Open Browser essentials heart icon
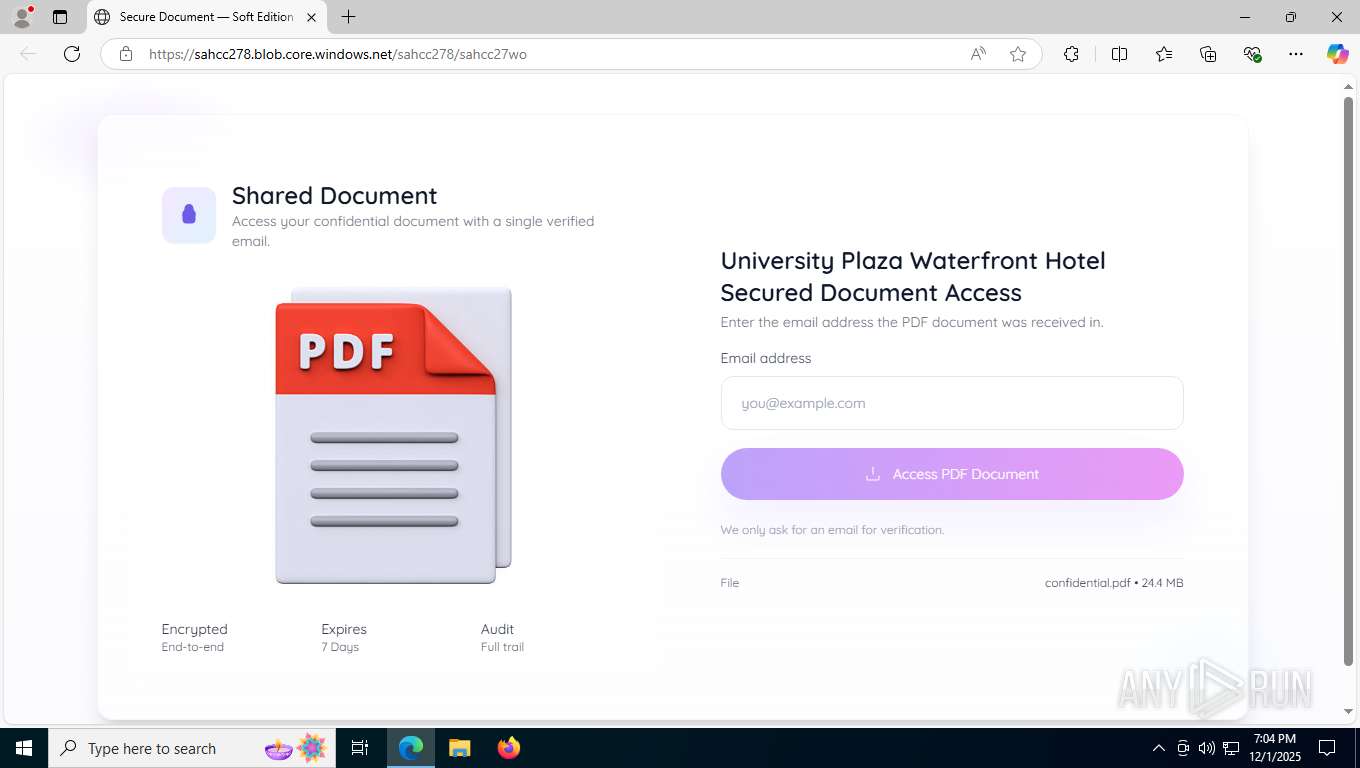This screenshot has height=768, width=1360. click(x=1252, y=54)
